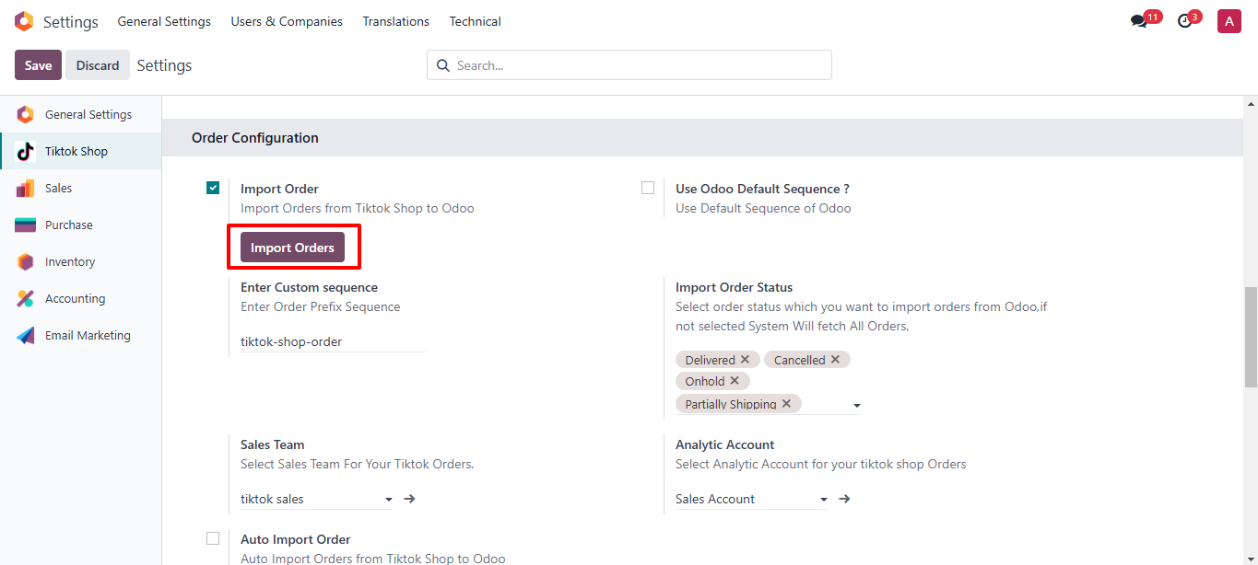1258x565 pixels.
Task: Click the custom sequence prefix field
Action: coord(332,342)
